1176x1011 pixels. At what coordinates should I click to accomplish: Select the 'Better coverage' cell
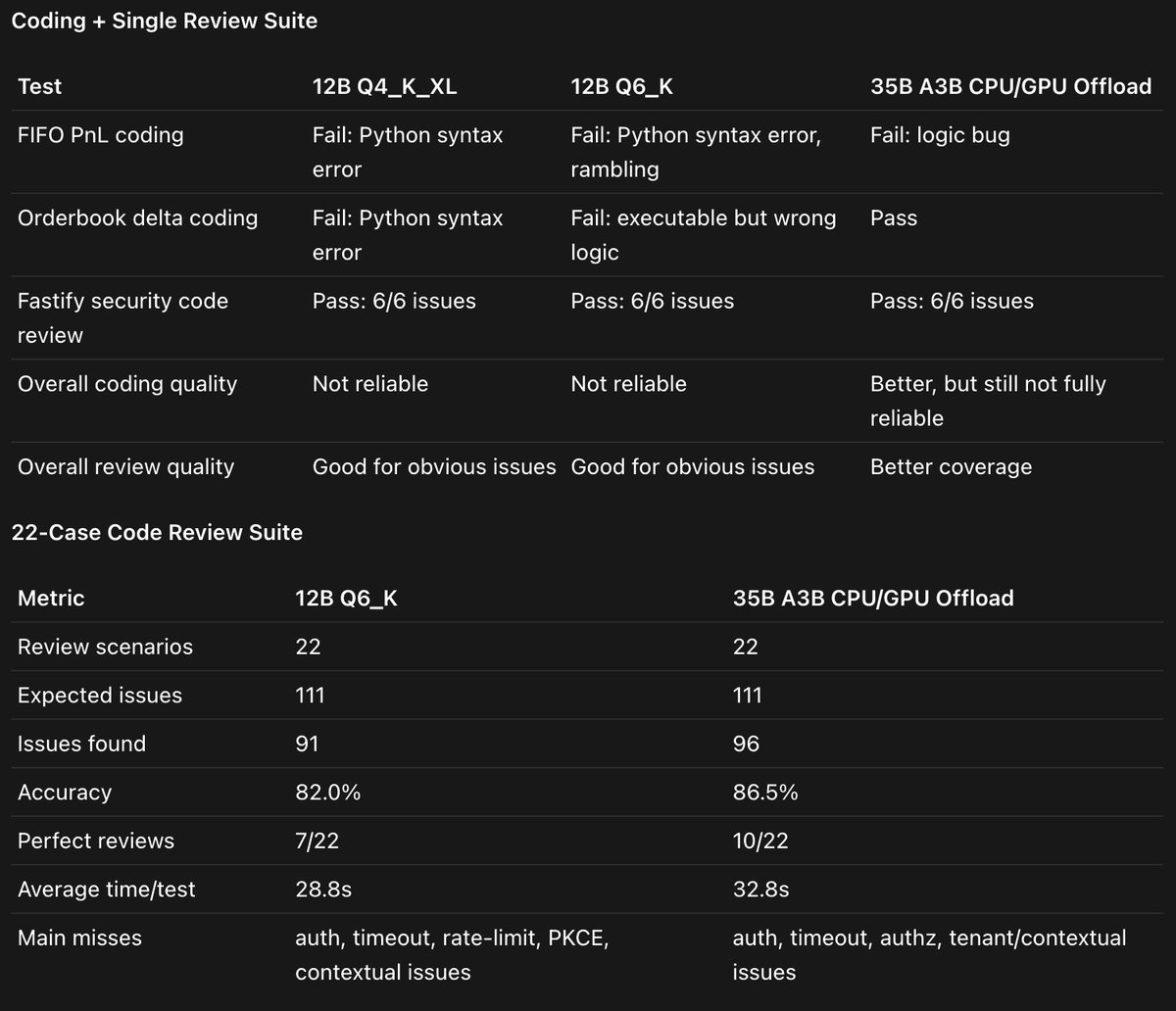951,466
